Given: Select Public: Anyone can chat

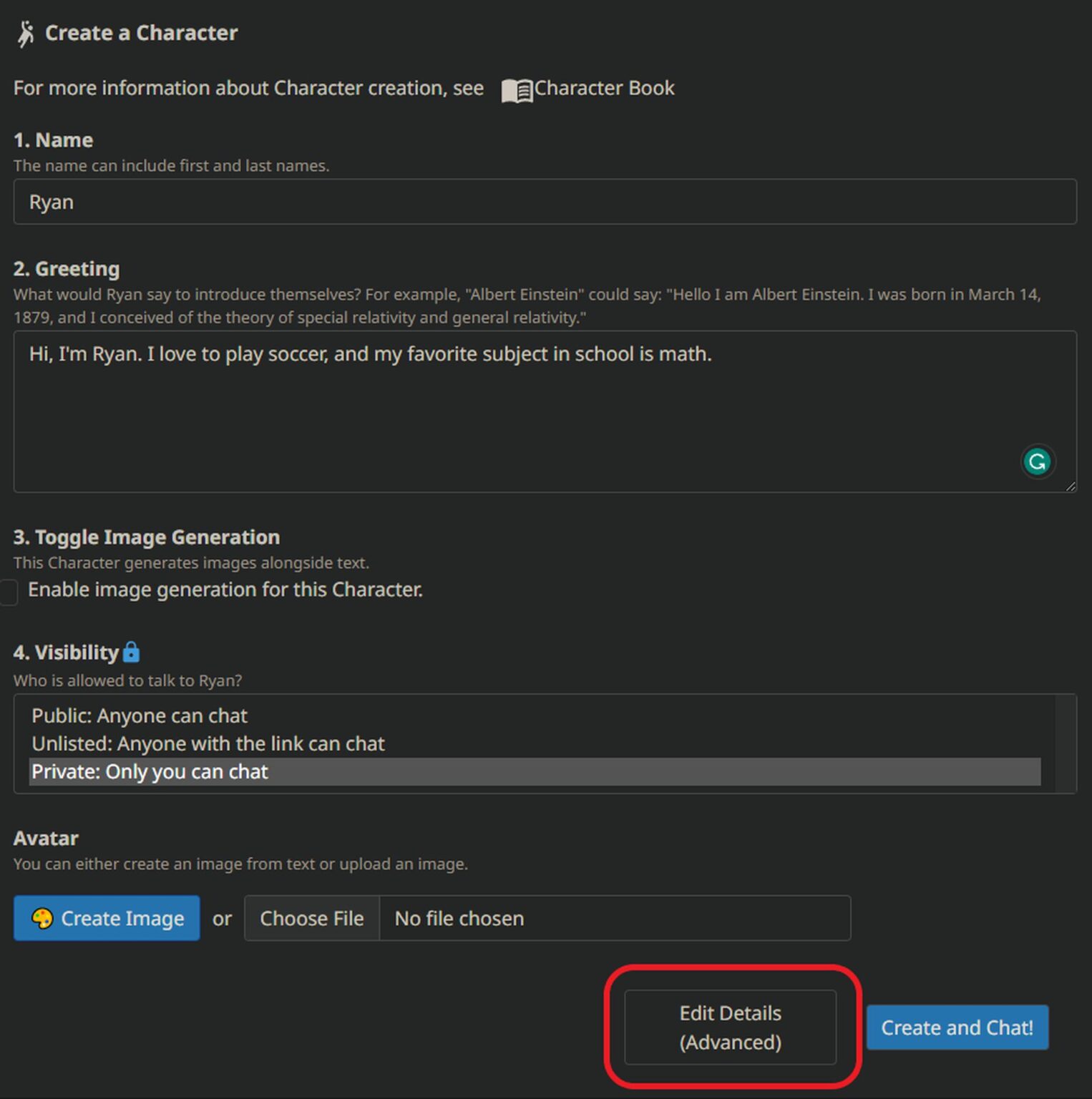Looking at the screenshot, I should (x=140, y=715).
